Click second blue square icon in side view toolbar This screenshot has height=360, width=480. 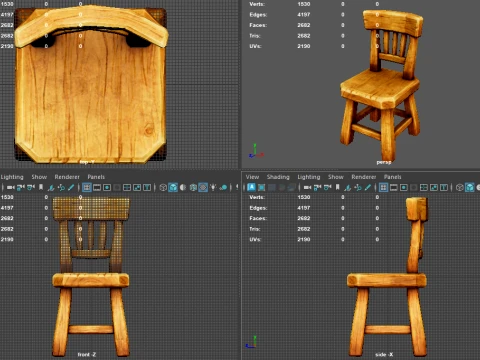tap(262, 187)
